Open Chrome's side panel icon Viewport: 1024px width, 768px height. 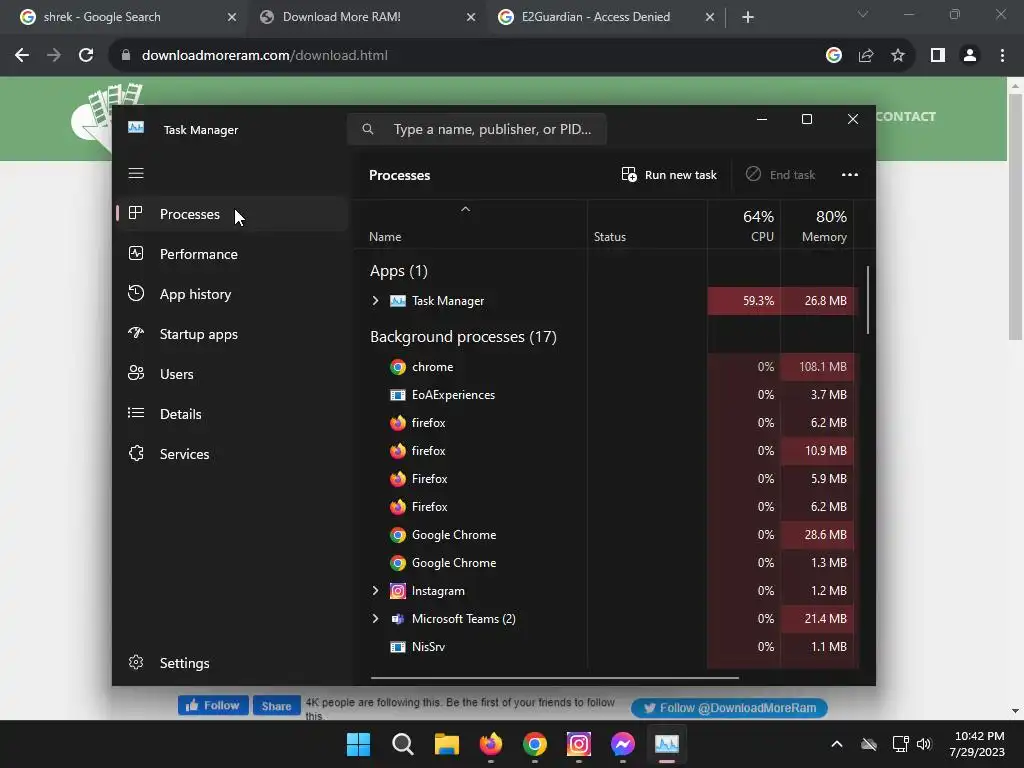tap(938, 56)
